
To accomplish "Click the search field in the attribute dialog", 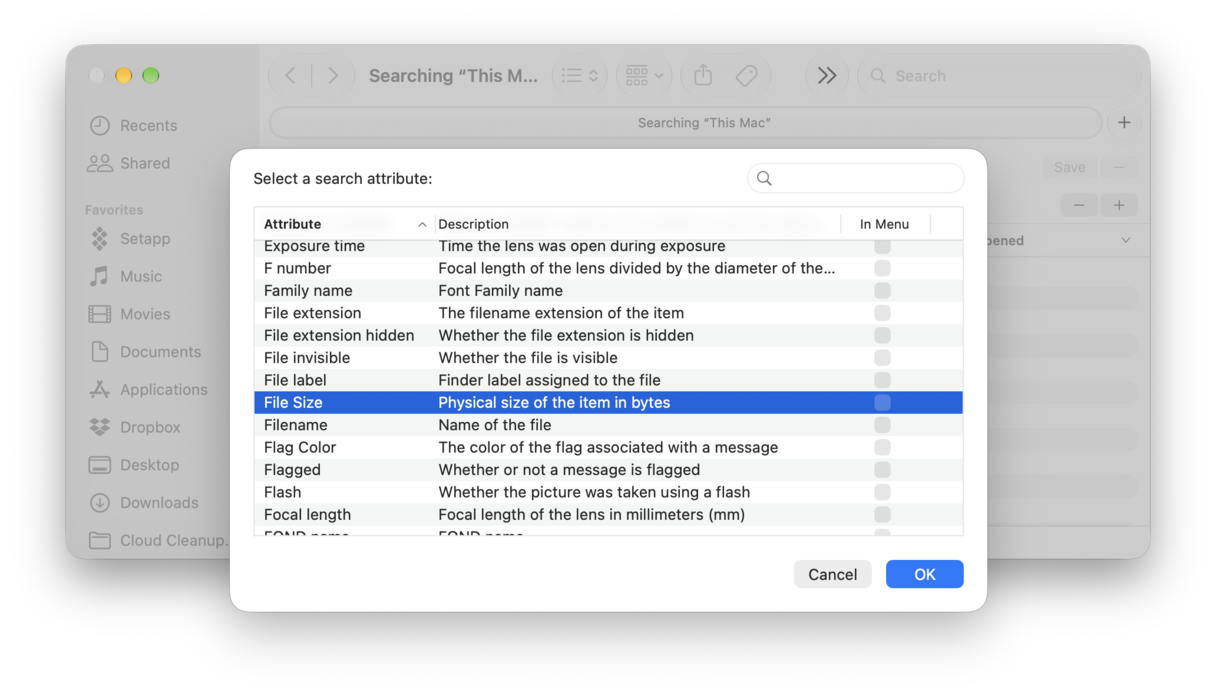I will [856, 178].
